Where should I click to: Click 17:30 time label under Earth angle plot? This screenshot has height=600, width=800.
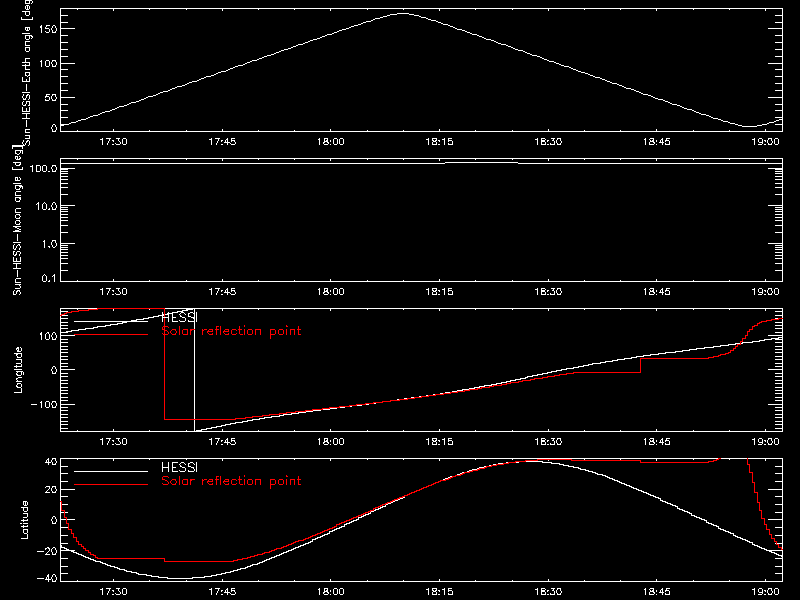113,141
